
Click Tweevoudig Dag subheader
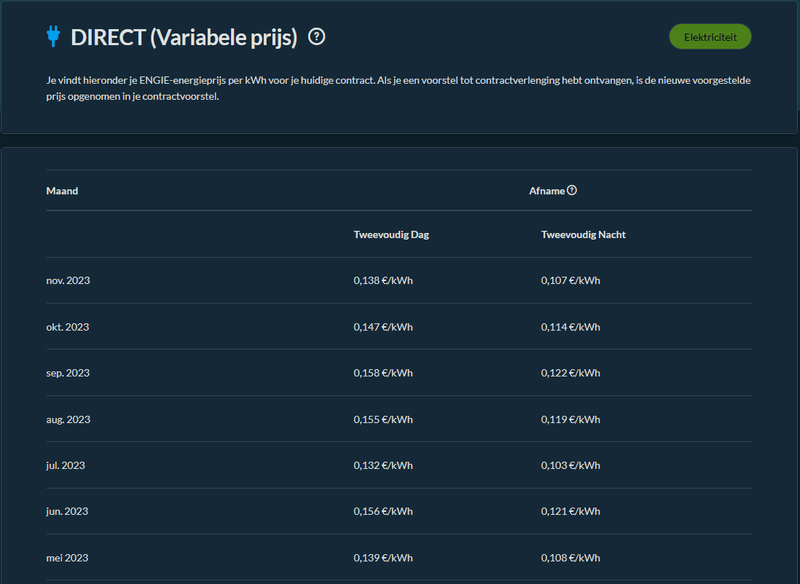(x=391, y=235)
